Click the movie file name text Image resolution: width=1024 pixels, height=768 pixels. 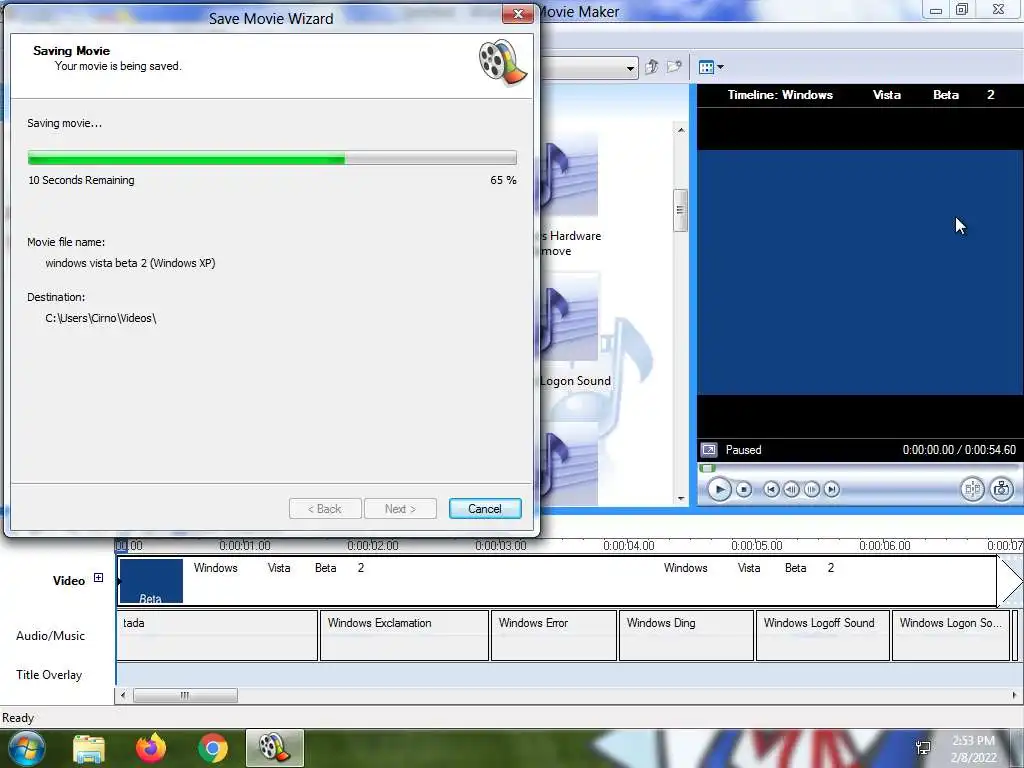coord(130,263)
